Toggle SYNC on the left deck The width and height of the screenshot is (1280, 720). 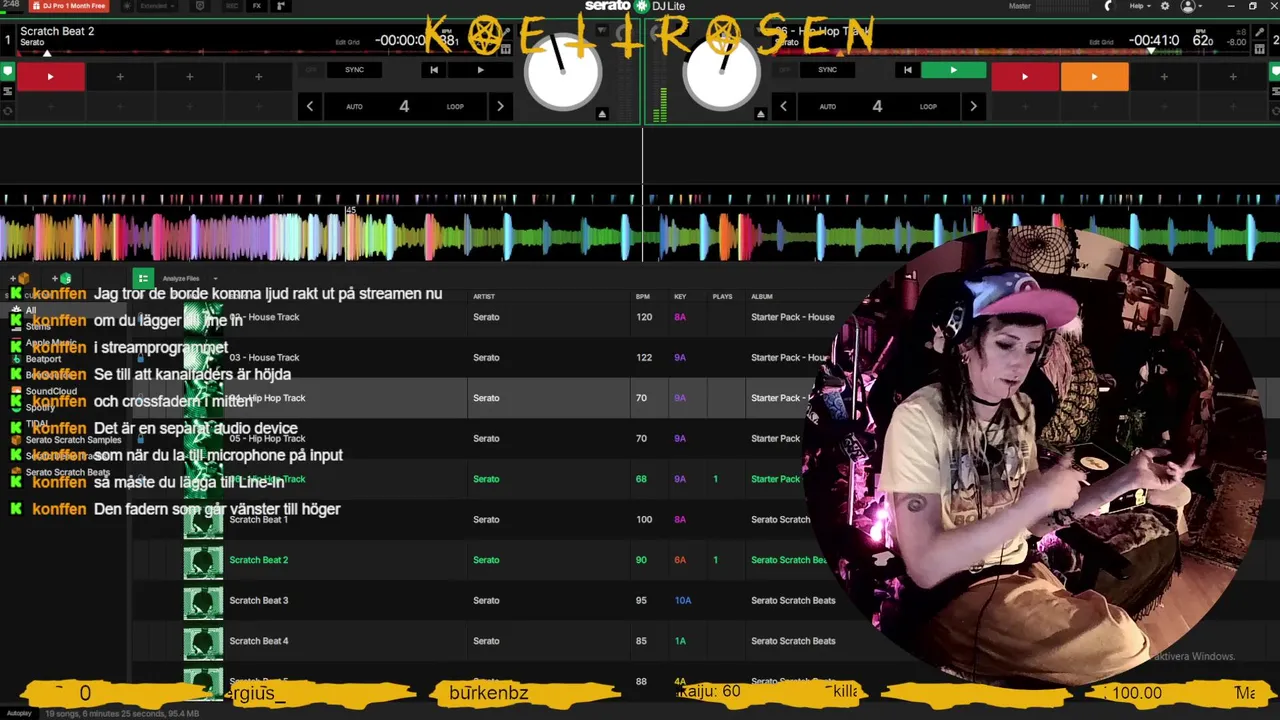pyautogui.click(x=354, y=70)
